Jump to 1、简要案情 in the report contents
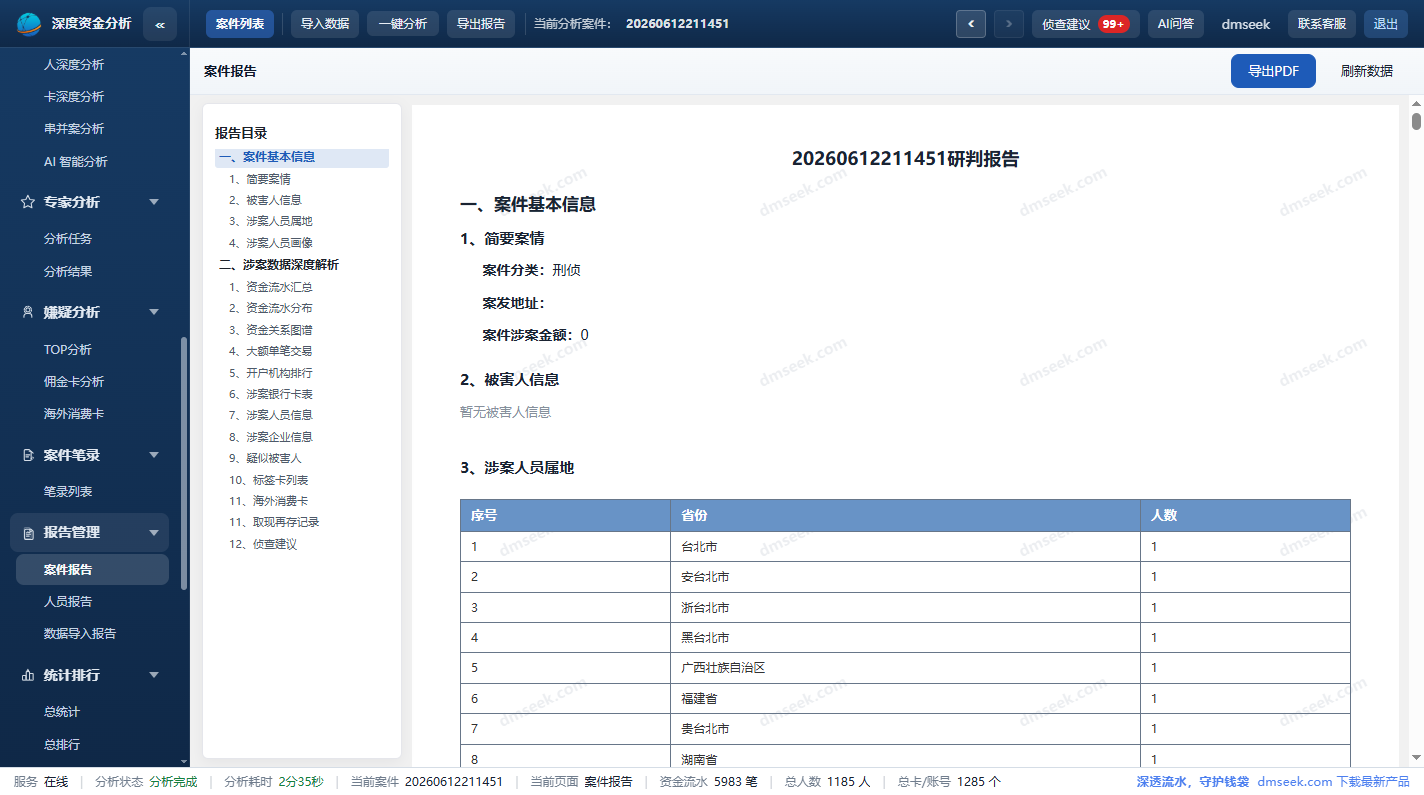Screen dimensions: 1424x795 click(259, 179)
